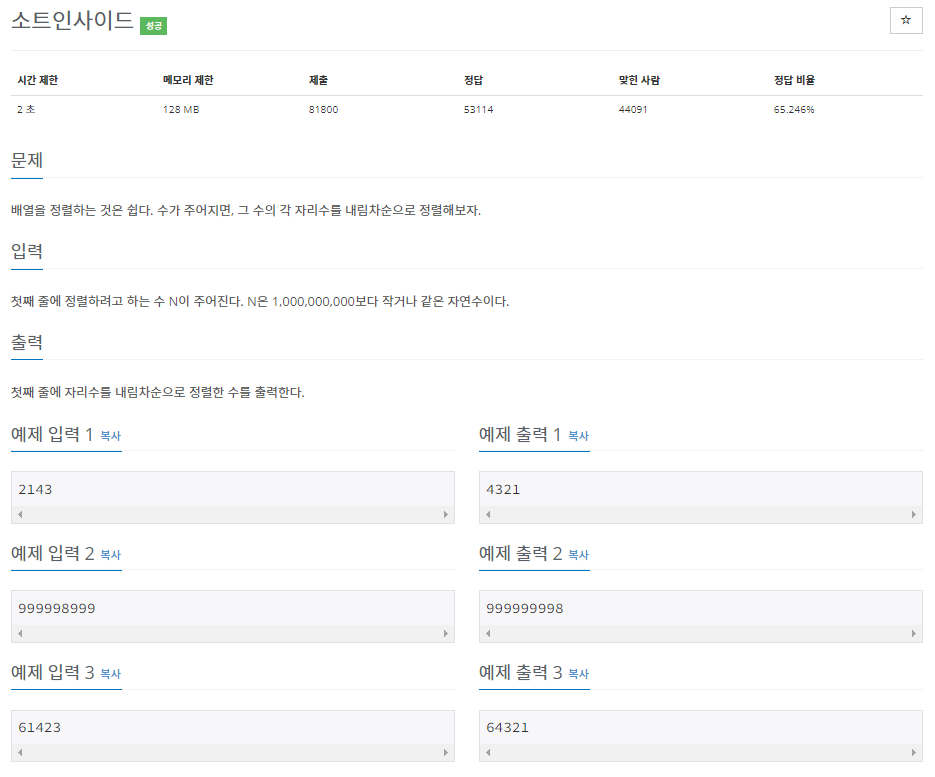This screenshot has height=777, width=935.
Task: Click the correct count 53114
Action: (x=478, y=110)
